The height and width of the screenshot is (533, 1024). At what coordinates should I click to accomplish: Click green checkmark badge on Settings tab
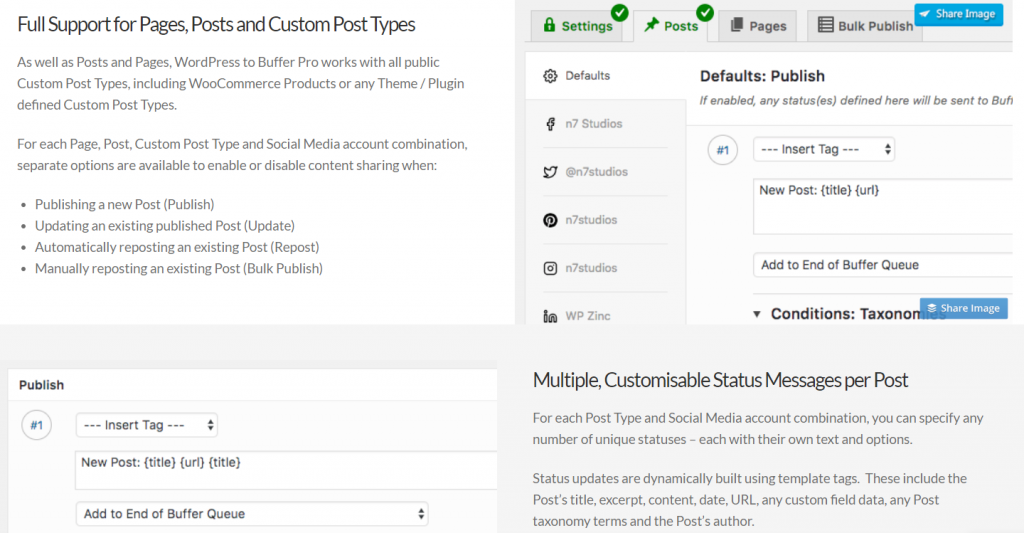point(619,12)
